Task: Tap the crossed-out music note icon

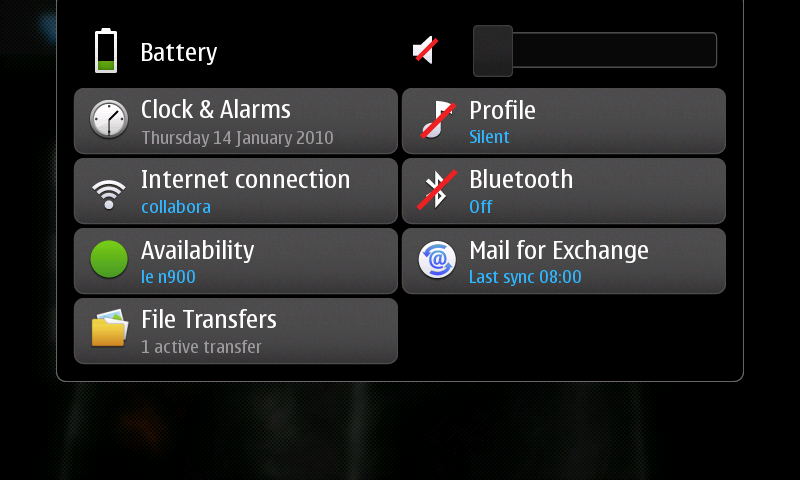Action: [438, 120]
